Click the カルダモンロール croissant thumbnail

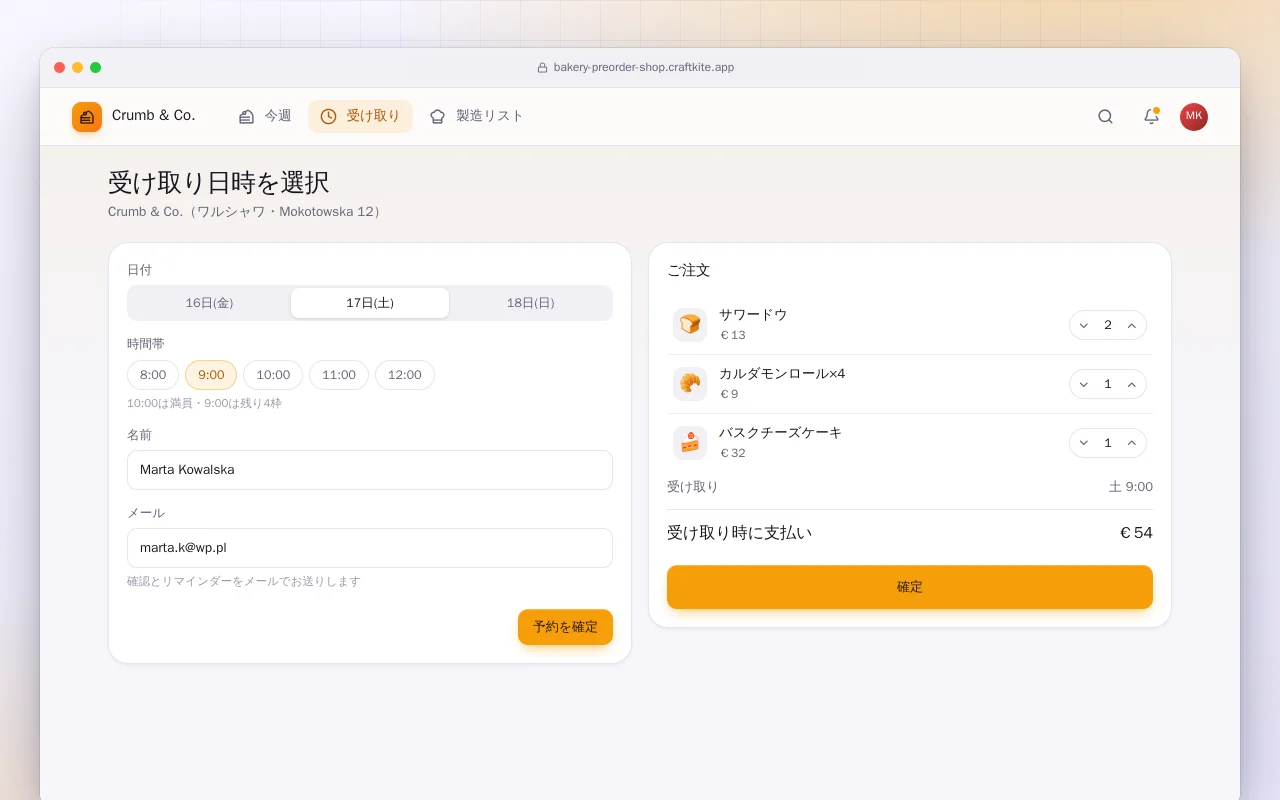pos(690,384)
